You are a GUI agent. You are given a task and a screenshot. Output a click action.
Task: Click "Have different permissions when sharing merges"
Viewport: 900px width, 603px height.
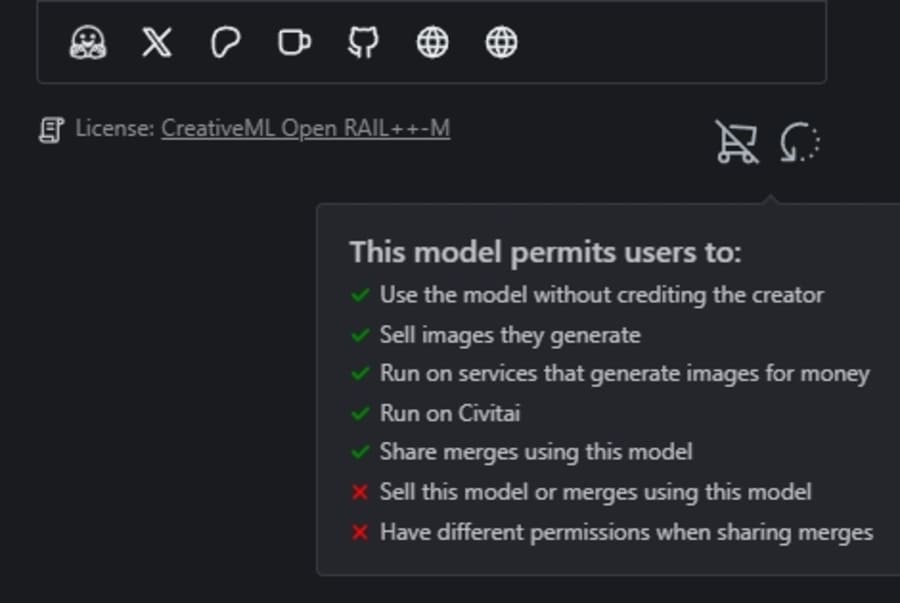point(626,532)
